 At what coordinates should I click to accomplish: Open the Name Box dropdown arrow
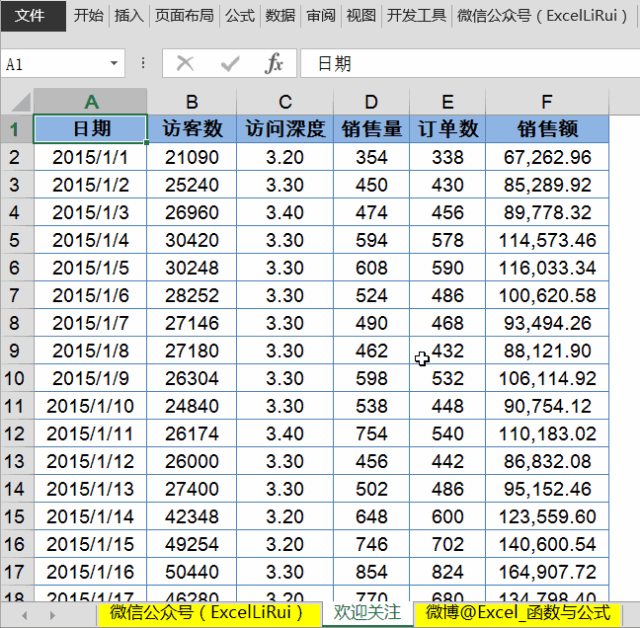114,63
